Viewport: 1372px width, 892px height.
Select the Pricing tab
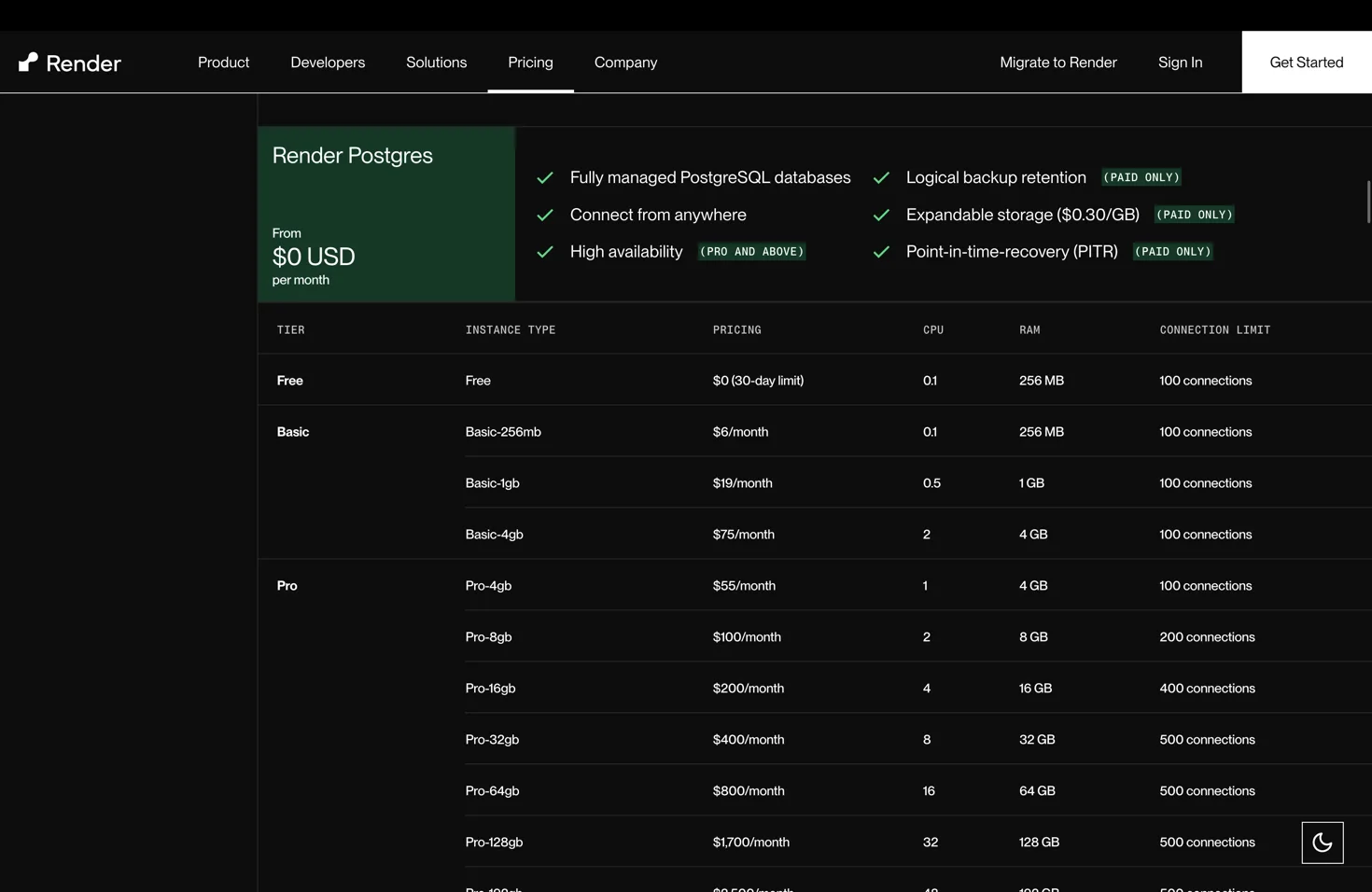tap(530, 63)
